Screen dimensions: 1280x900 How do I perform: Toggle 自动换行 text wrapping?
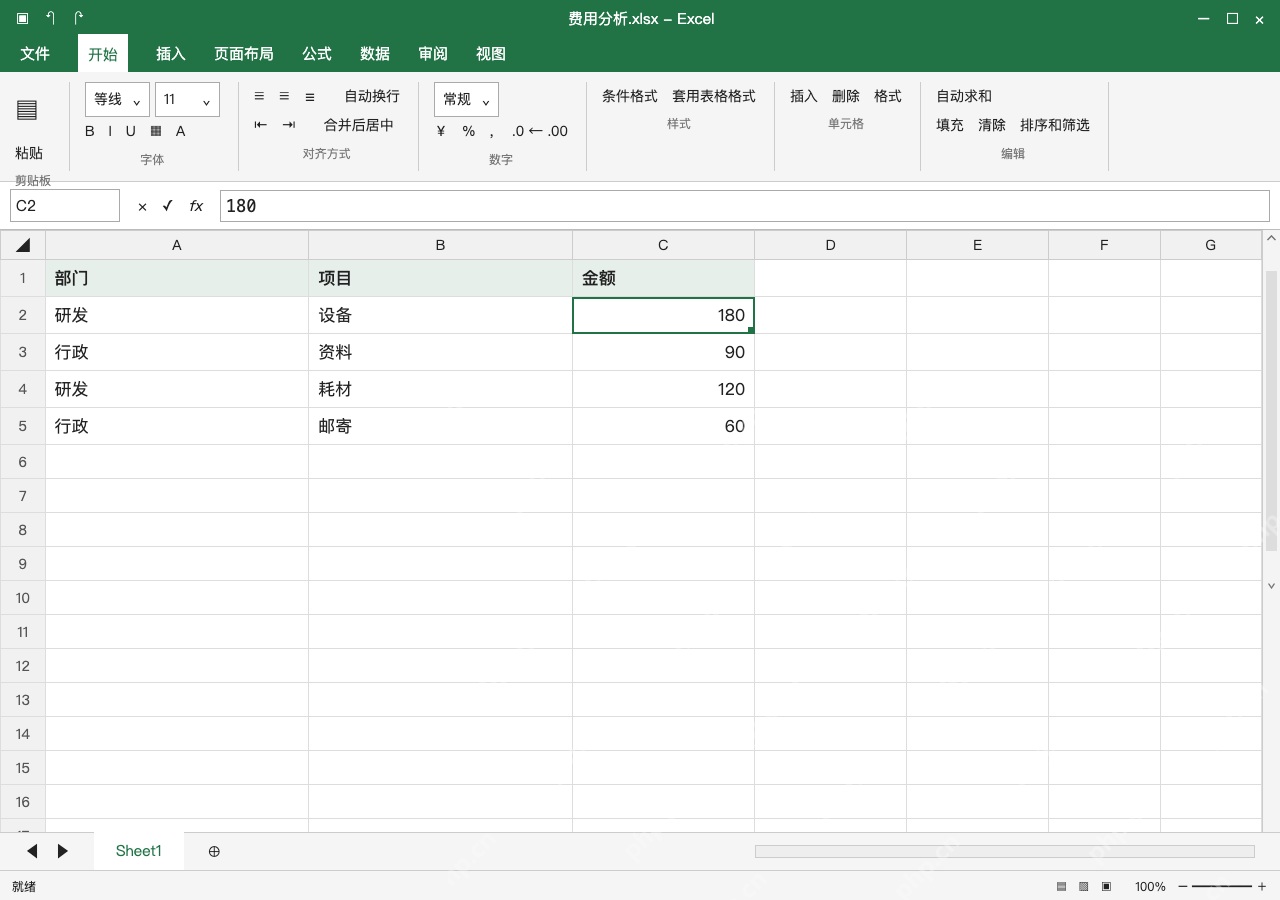[x=372, y=96]
